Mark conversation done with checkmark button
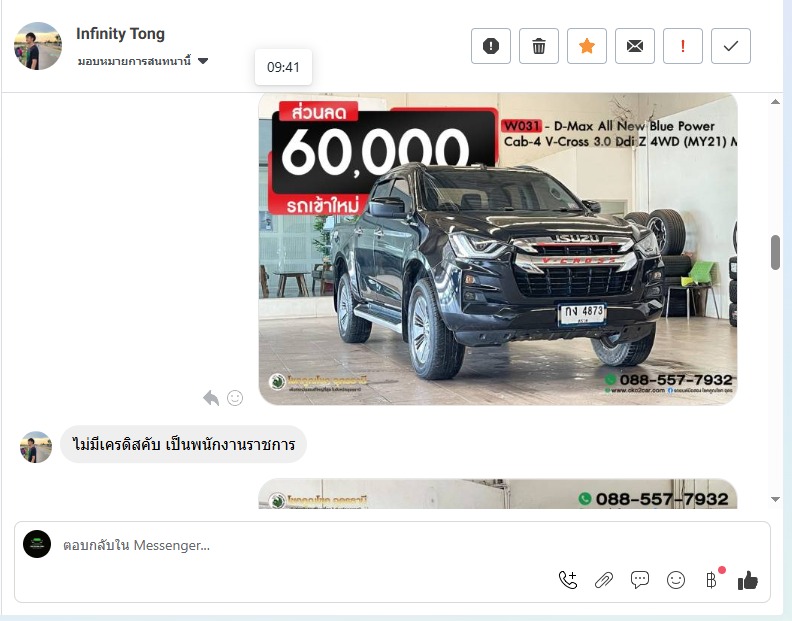The image size is (792, 621). [730, 46]
